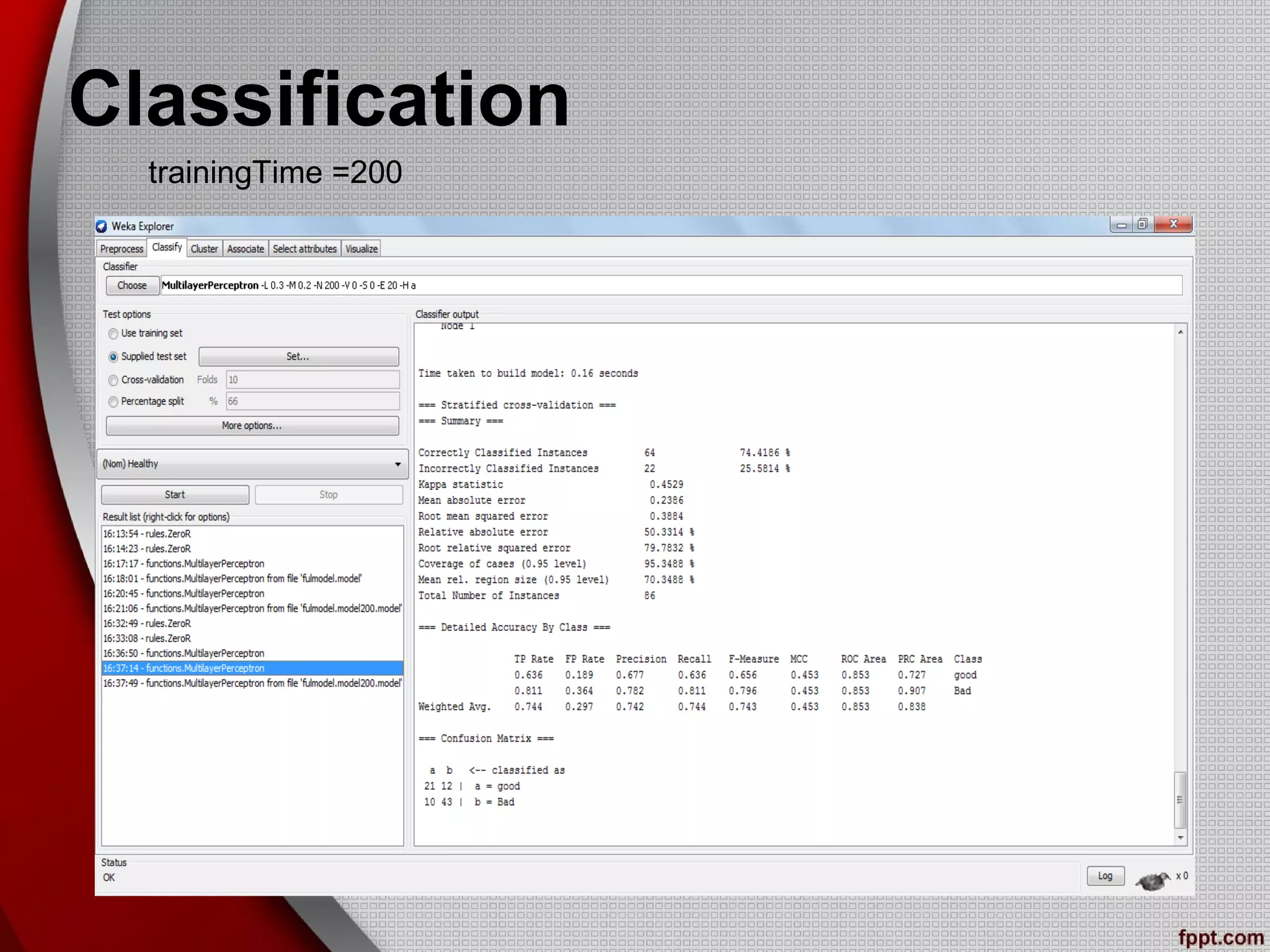The image size is (1270, 952).
Task: Restore down the Weka Explorer window
Action: [x=1142, y=224]
